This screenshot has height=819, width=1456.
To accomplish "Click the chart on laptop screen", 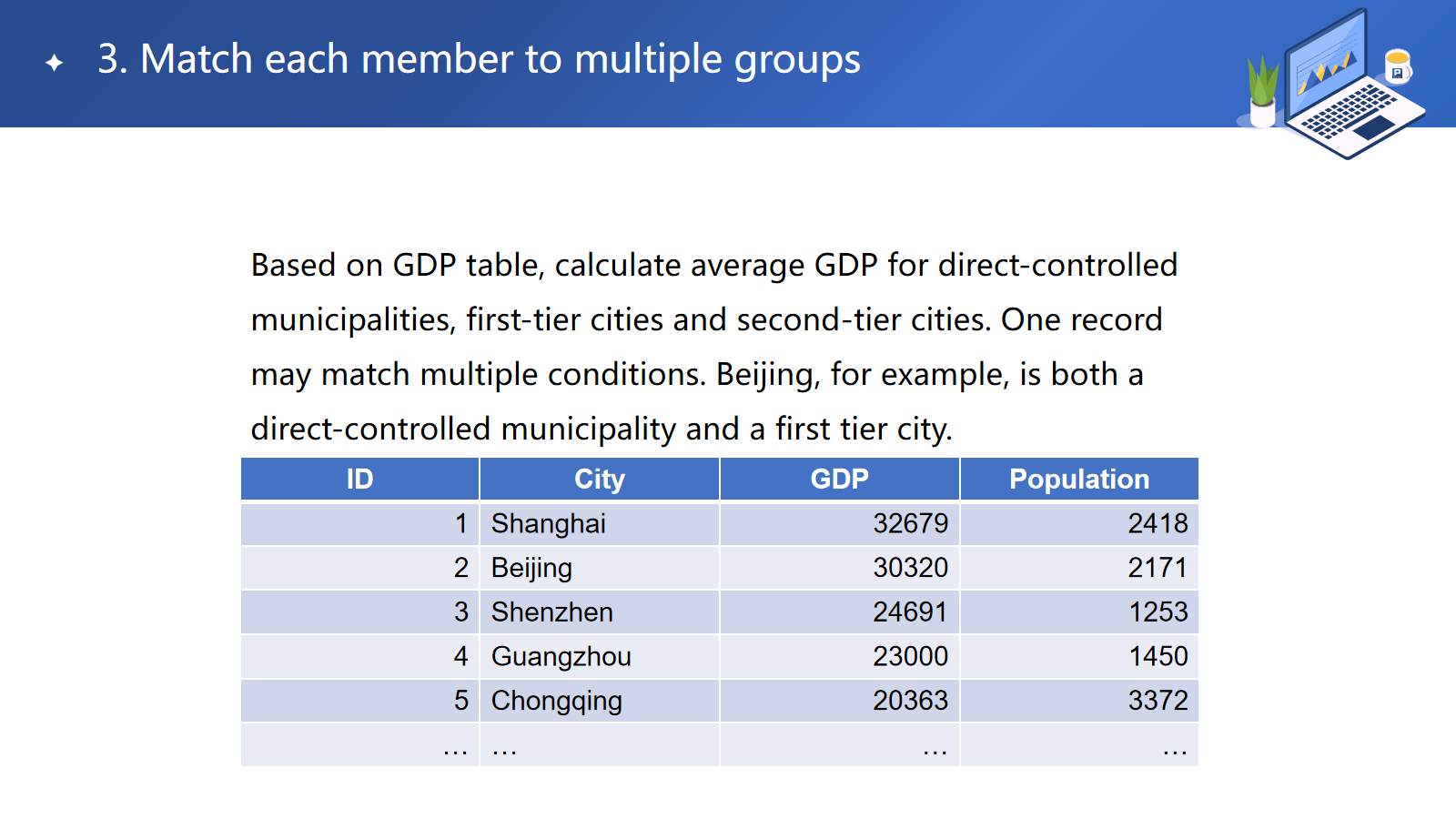I will point(1326,68).
